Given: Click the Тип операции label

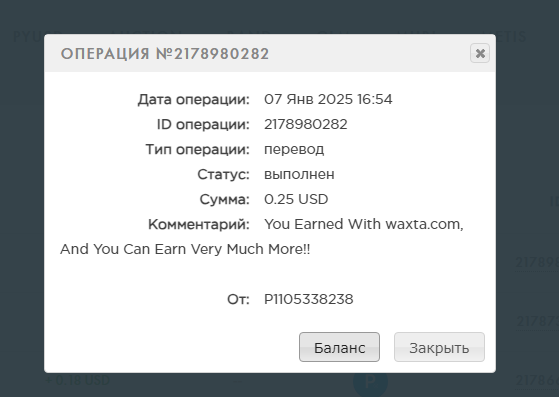Looking at the screenshot, I should (x=198, y=149).
